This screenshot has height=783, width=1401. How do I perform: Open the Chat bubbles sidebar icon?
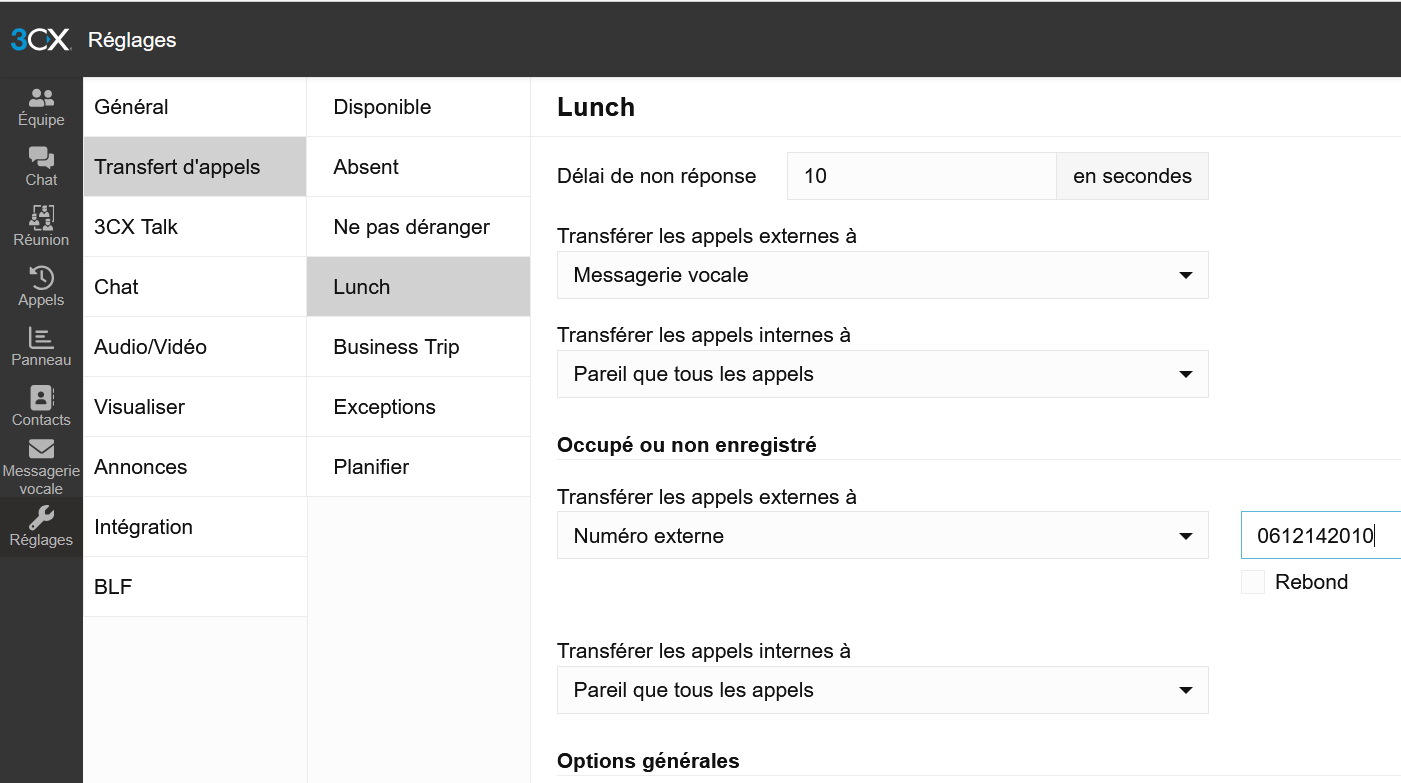[x=41, y=159]
